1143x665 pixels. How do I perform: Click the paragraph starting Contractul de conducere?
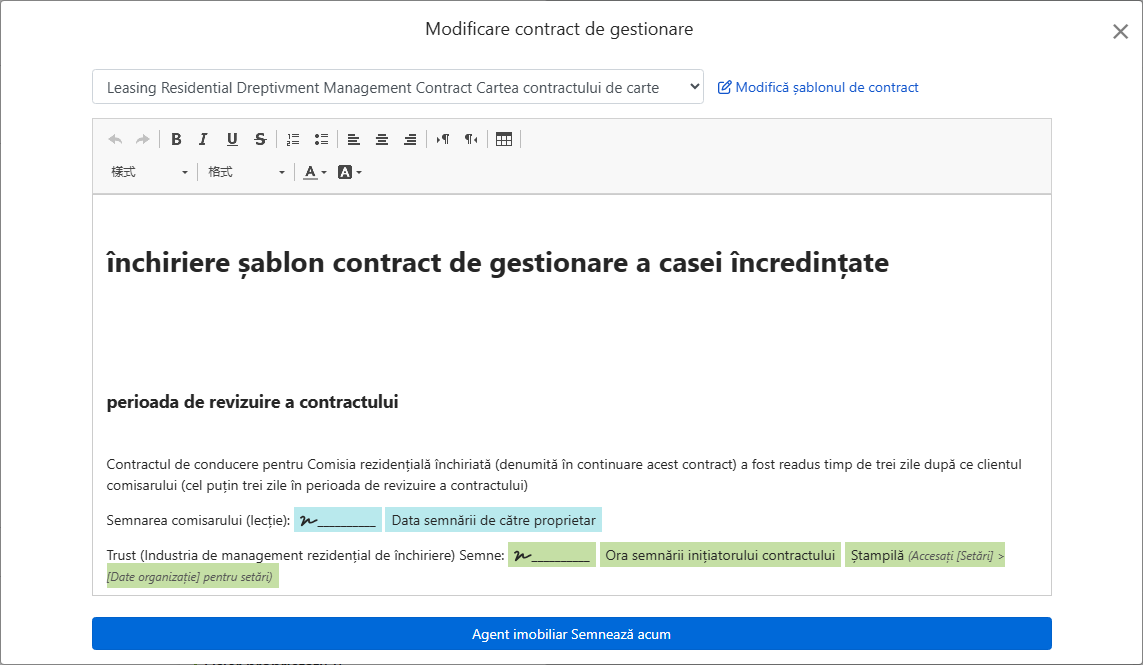click(564, 475)
